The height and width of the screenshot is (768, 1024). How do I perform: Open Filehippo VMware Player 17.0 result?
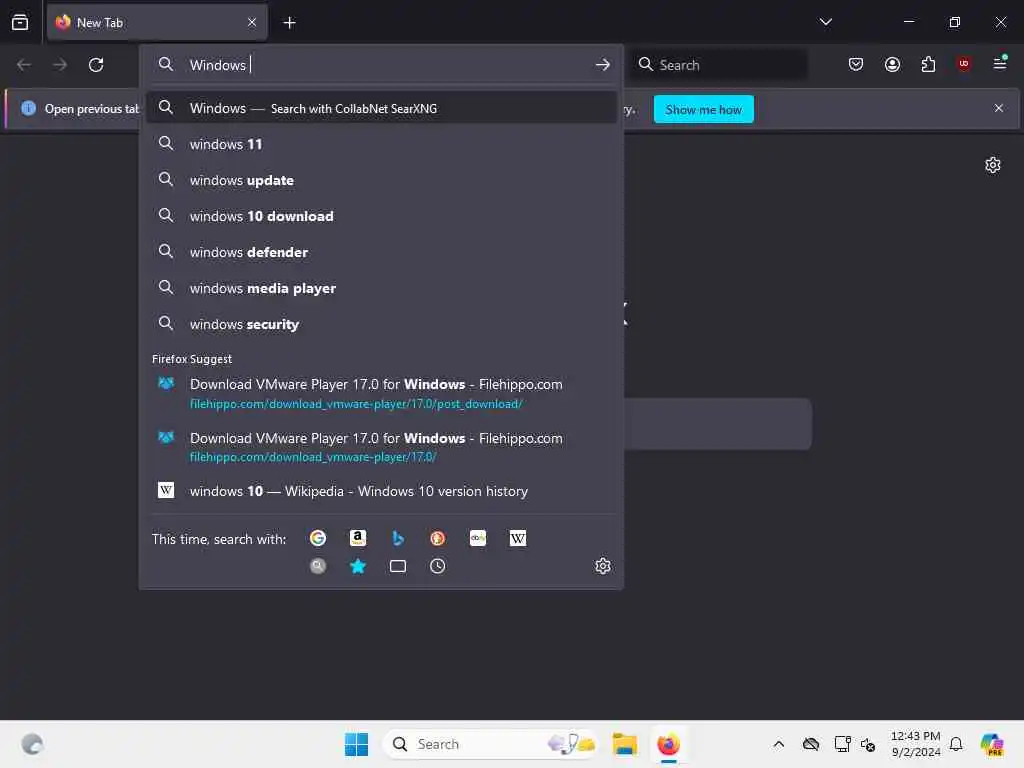coord(382,447)
